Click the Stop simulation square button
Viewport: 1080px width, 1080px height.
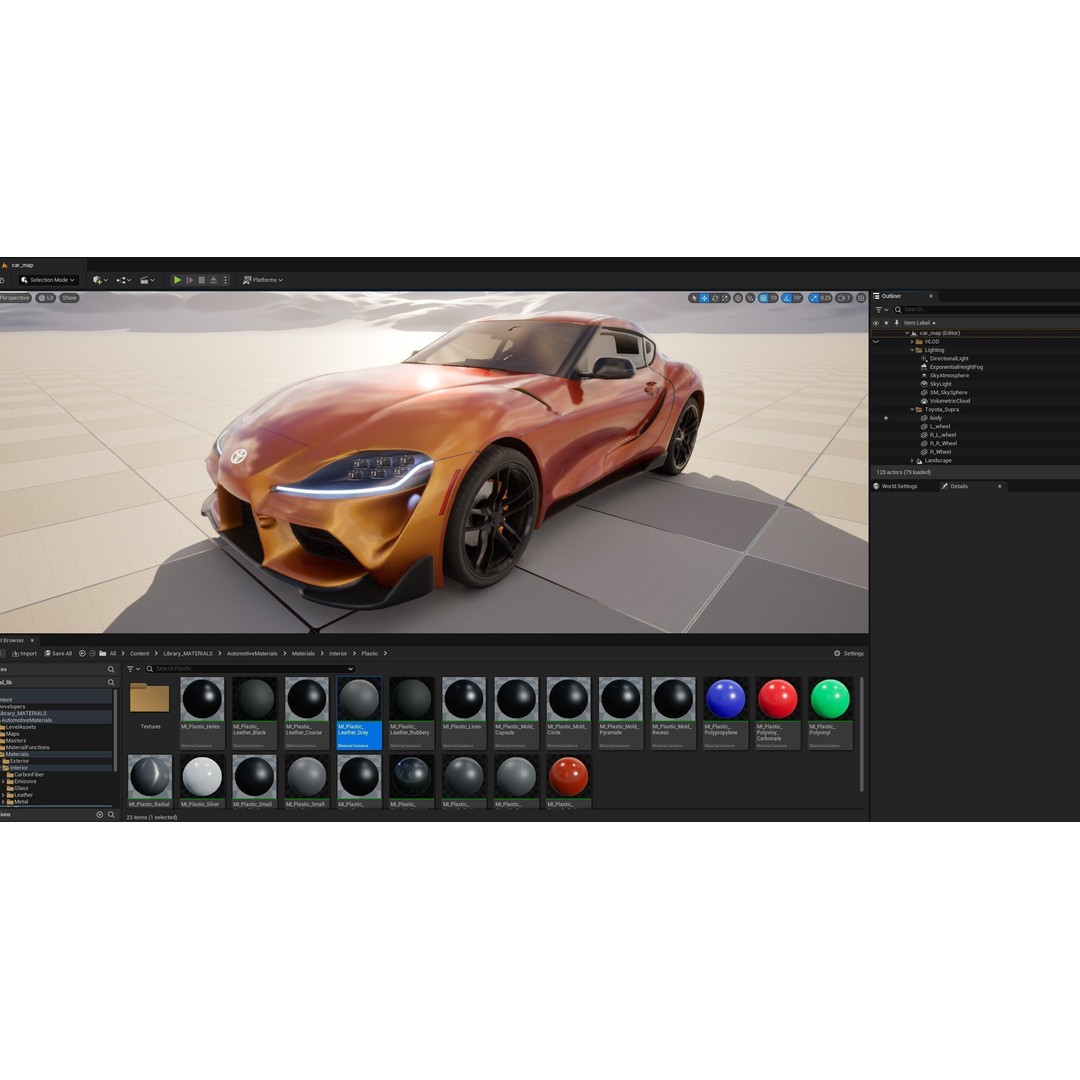pyautogui.click(x=202, y=280)
